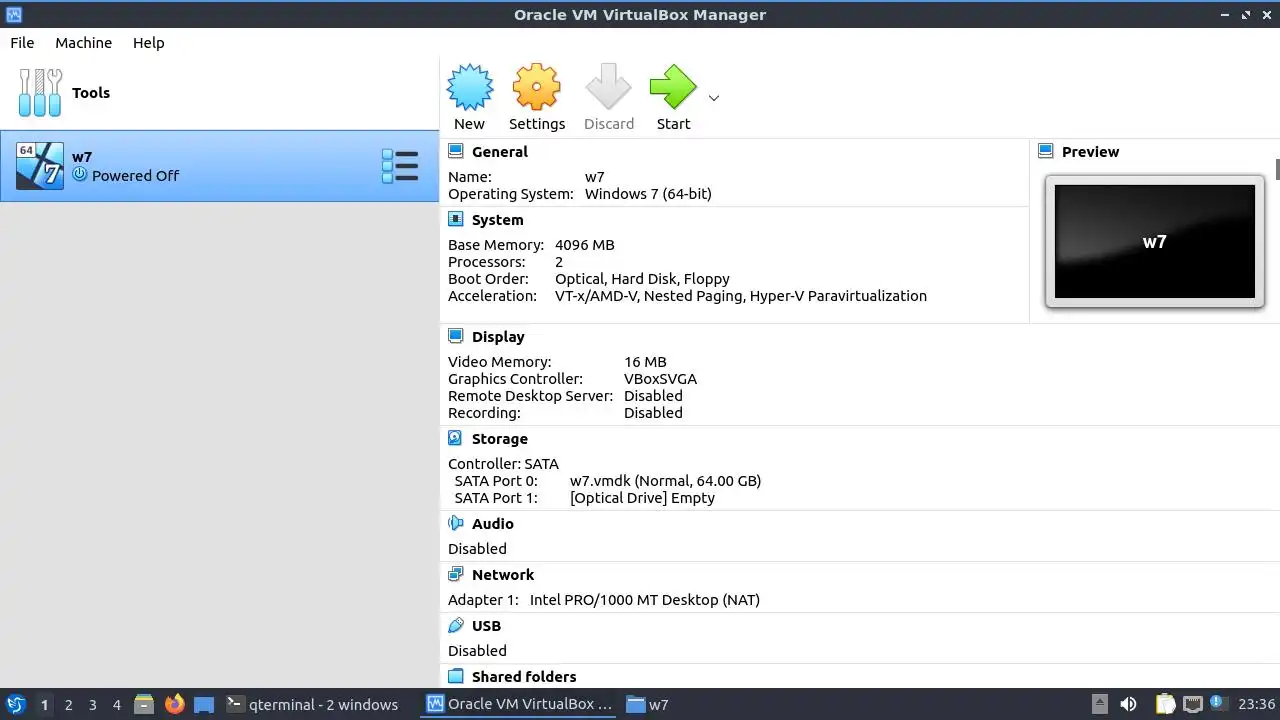
Task: Click the VBoxSVGA graphics controller value
Action: pos(660,379)
